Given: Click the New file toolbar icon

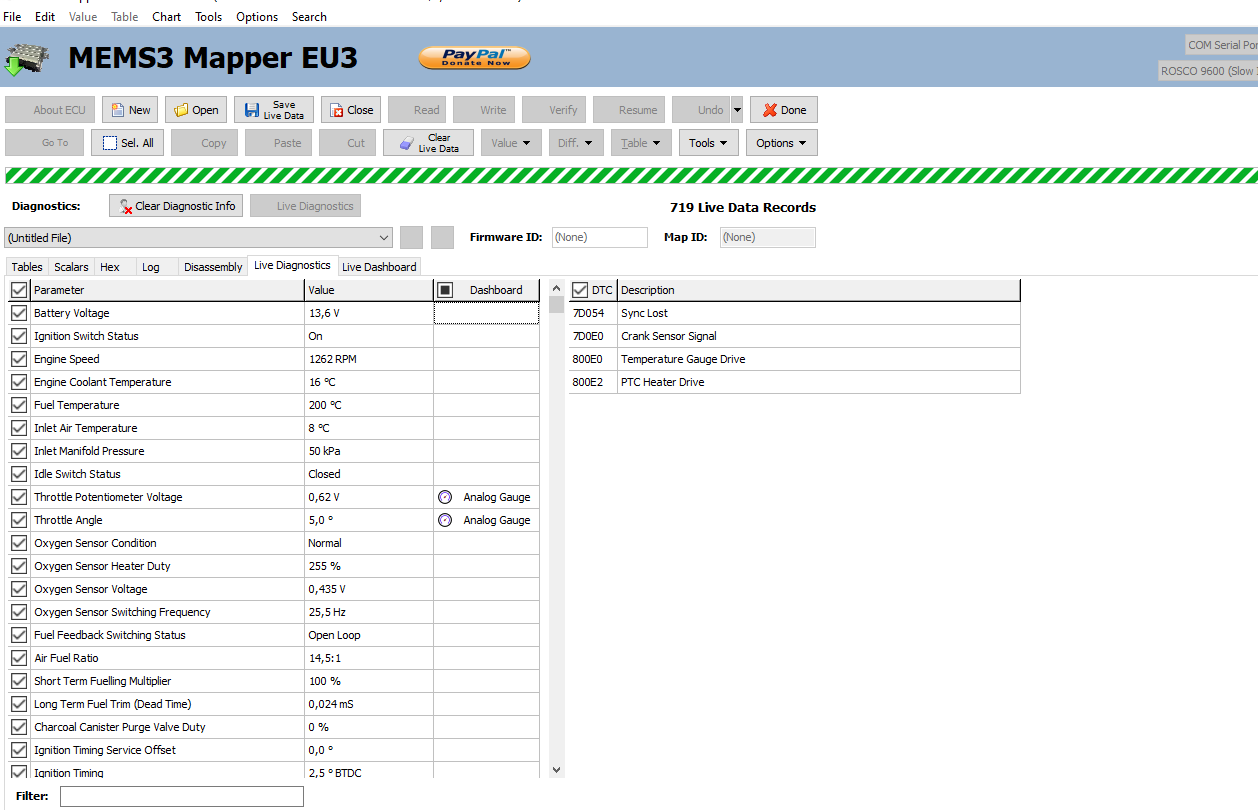Looking at the screenshot, I should (118, 110).
